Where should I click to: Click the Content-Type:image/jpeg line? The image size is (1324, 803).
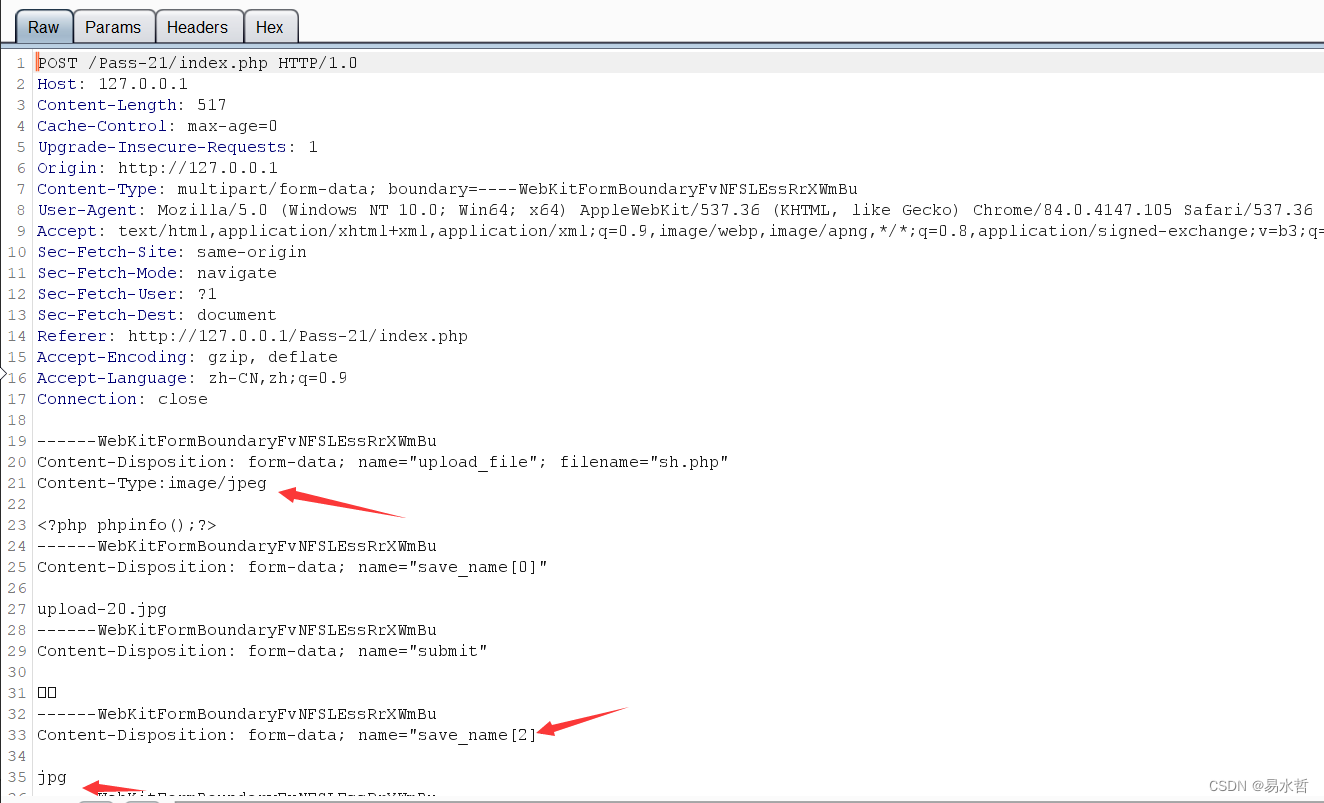coord(152,483)
